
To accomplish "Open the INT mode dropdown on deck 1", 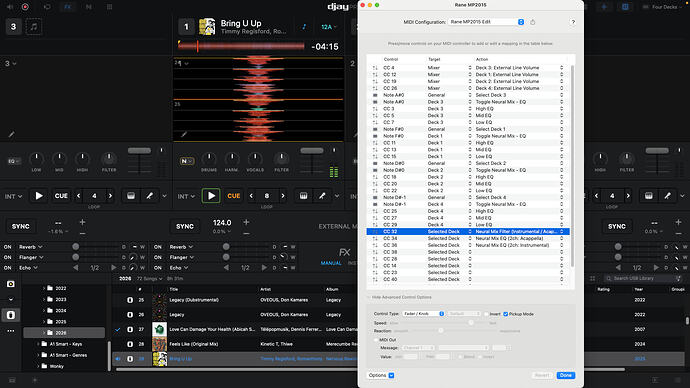I will pyautogui.click(x=186, y=196).
